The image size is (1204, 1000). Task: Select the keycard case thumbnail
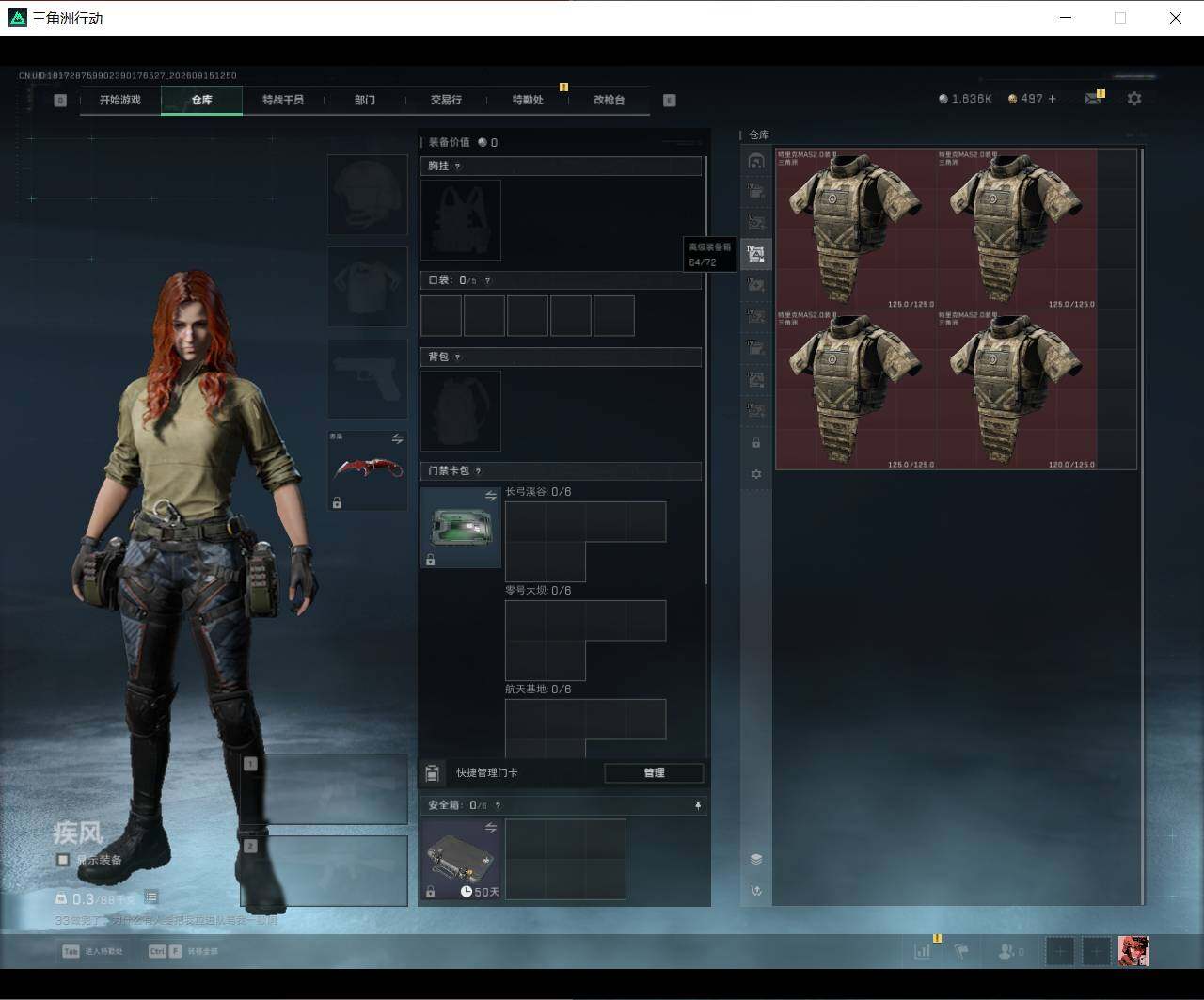click(461, 528)
